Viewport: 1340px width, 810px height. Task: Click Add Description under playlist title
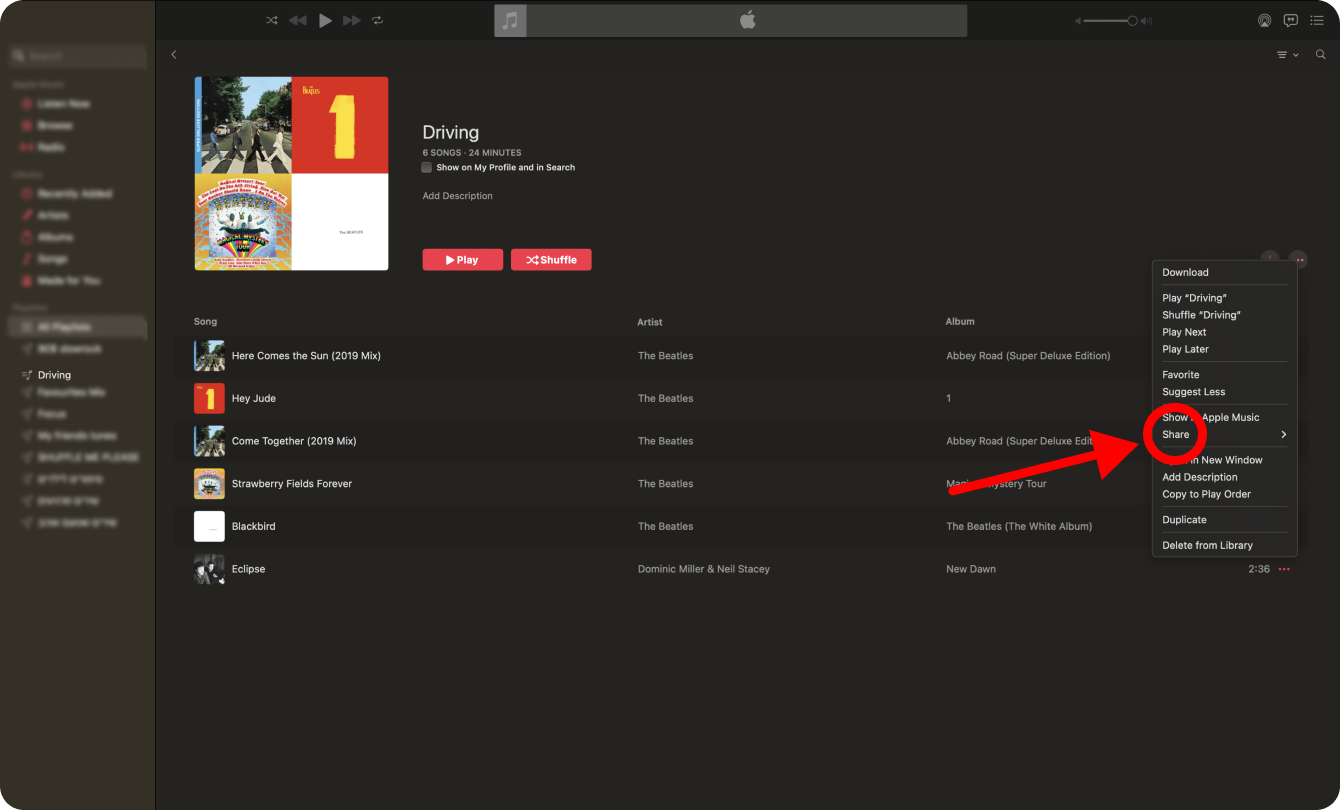coord(457,196)
